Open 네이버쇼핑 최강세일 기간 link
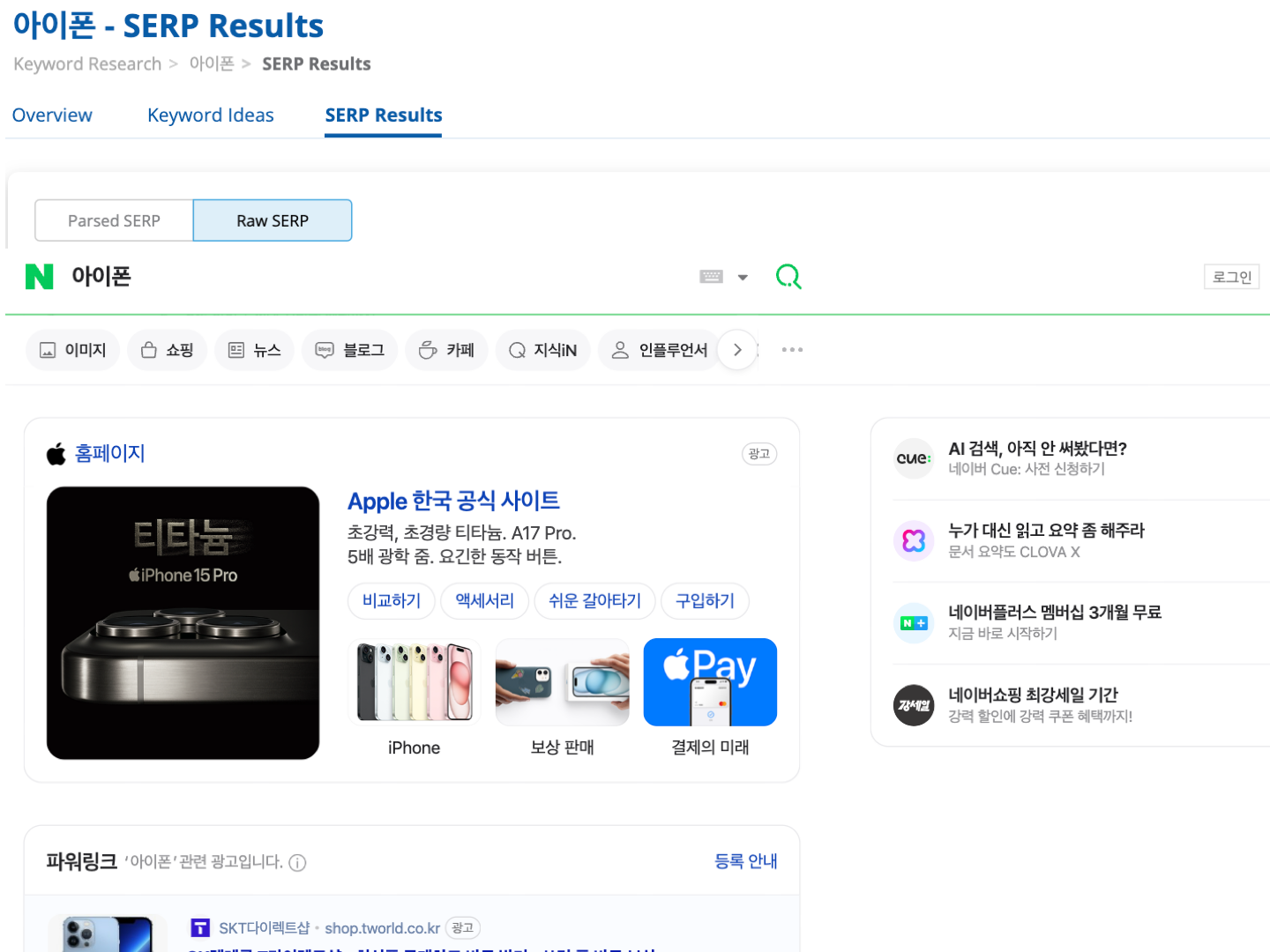The width and height of the screenshot is (1270, 952). tap(1033, 695)
